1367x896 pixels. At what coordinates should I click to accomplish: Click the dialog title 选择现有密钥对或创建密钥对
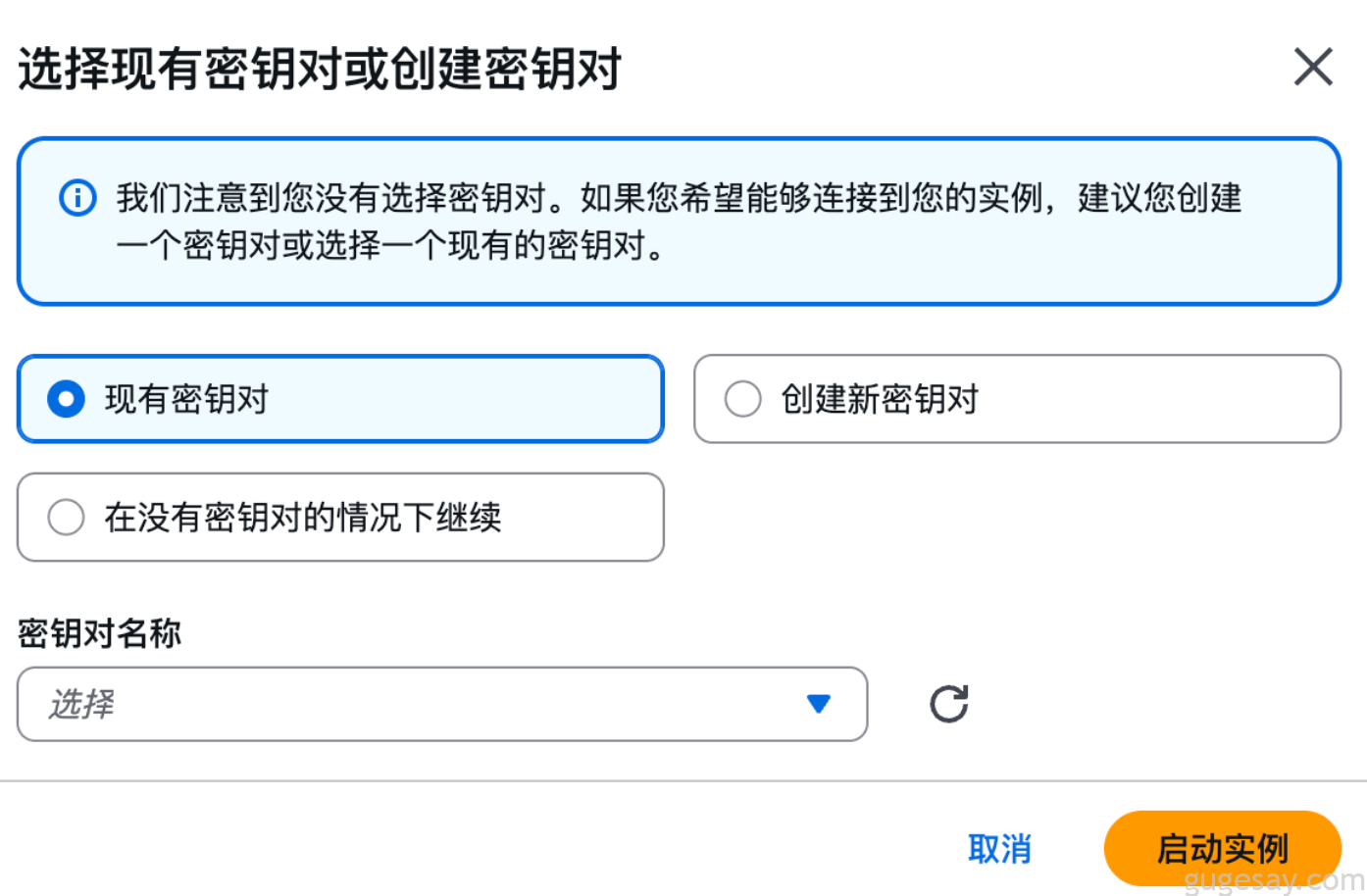click(320, 69)
